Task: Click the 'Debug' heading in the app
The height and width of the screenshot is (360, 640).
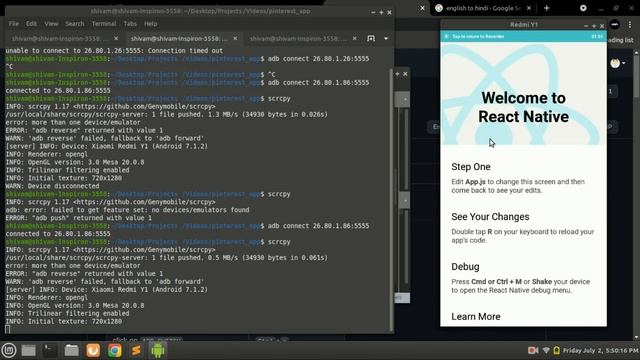Action: [465, 267]
